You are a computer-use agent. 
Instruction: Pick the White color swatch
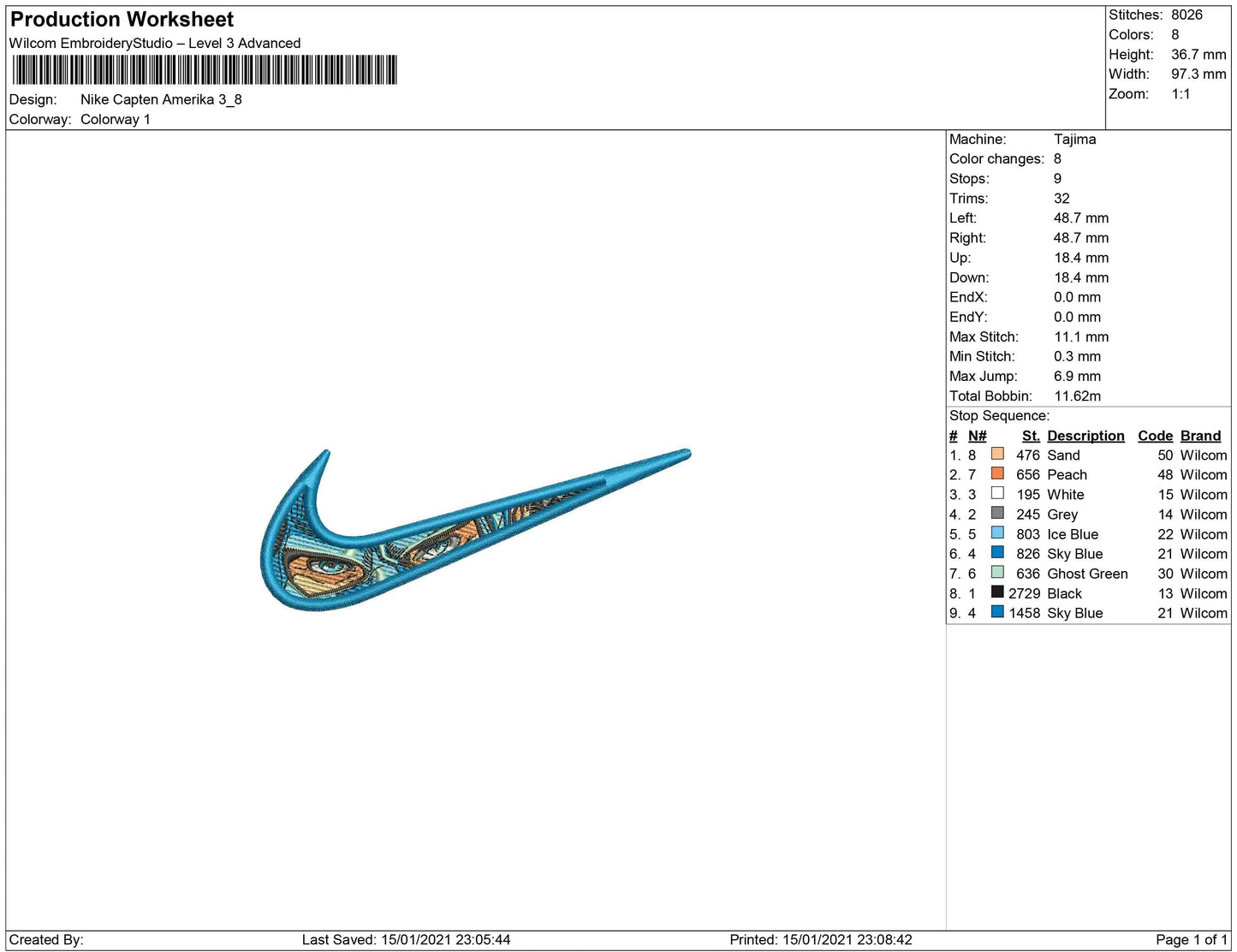[x=997, y=493]
